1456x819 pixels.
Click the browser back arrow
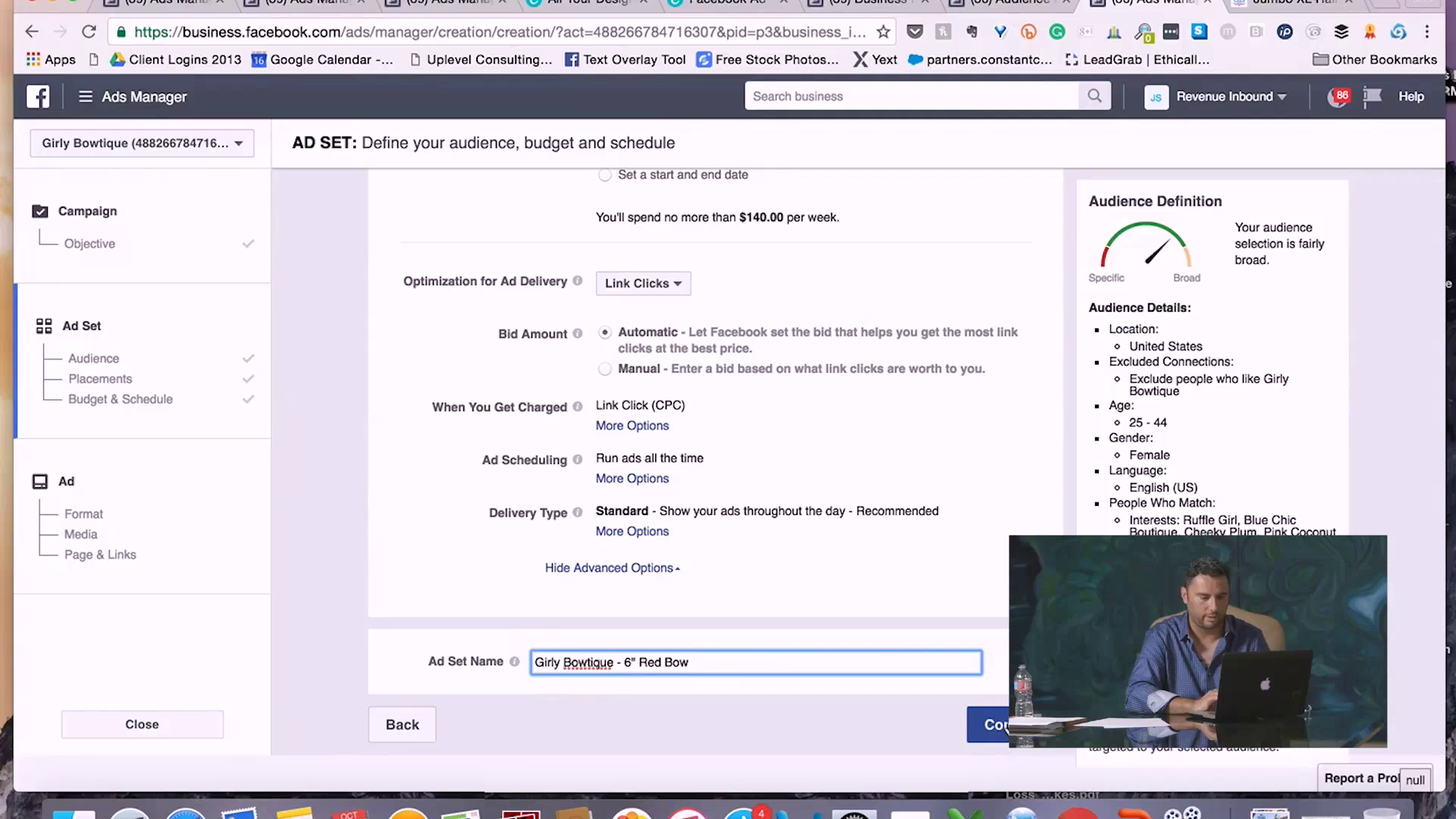pyautogui.click(x=32, y=32)
